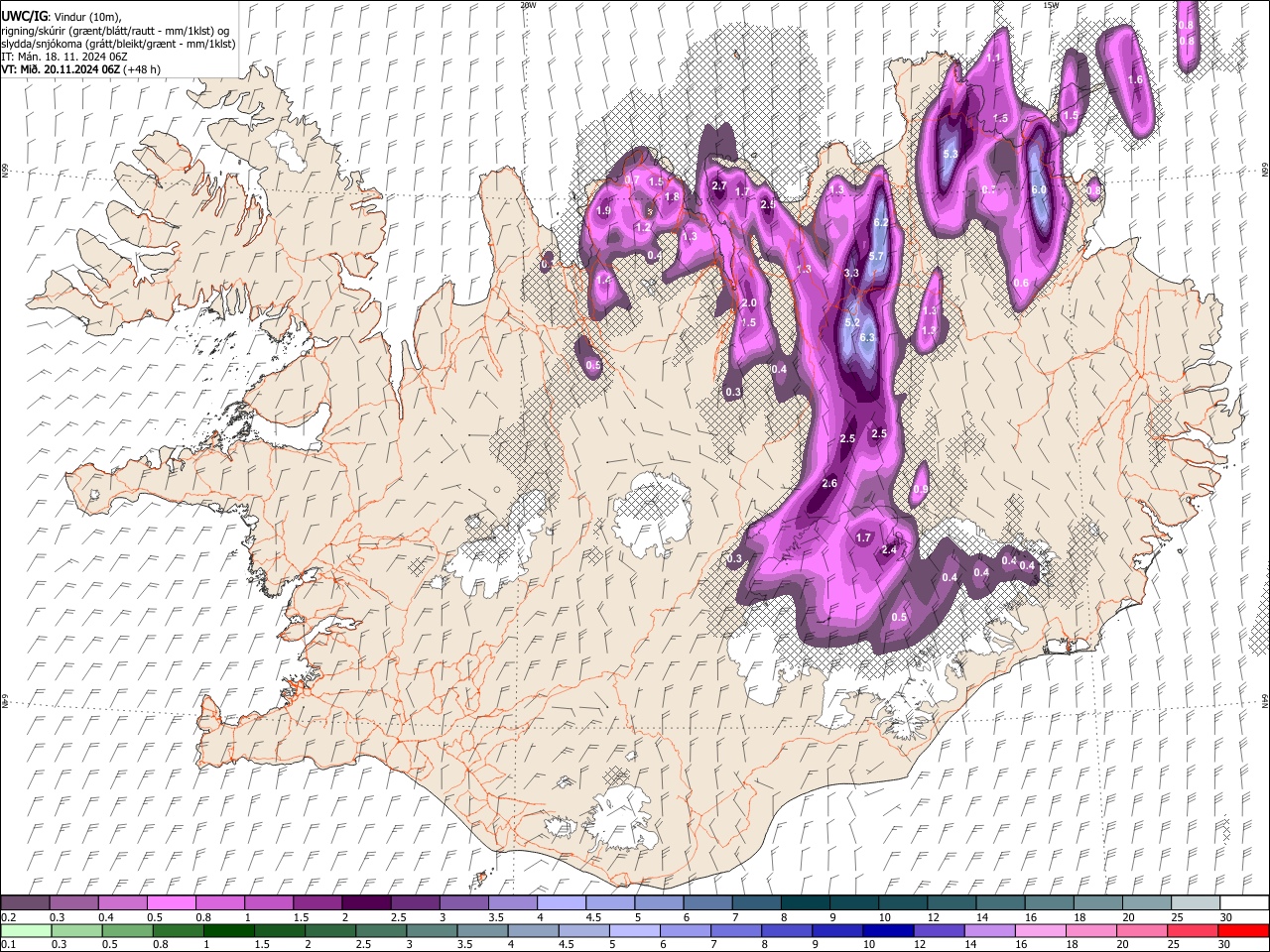This screenshot has width=1270, height=952.
Task: Click the palest green 0.1–0.3 swatch in rain legend
Action: click(x=27, y=930)
